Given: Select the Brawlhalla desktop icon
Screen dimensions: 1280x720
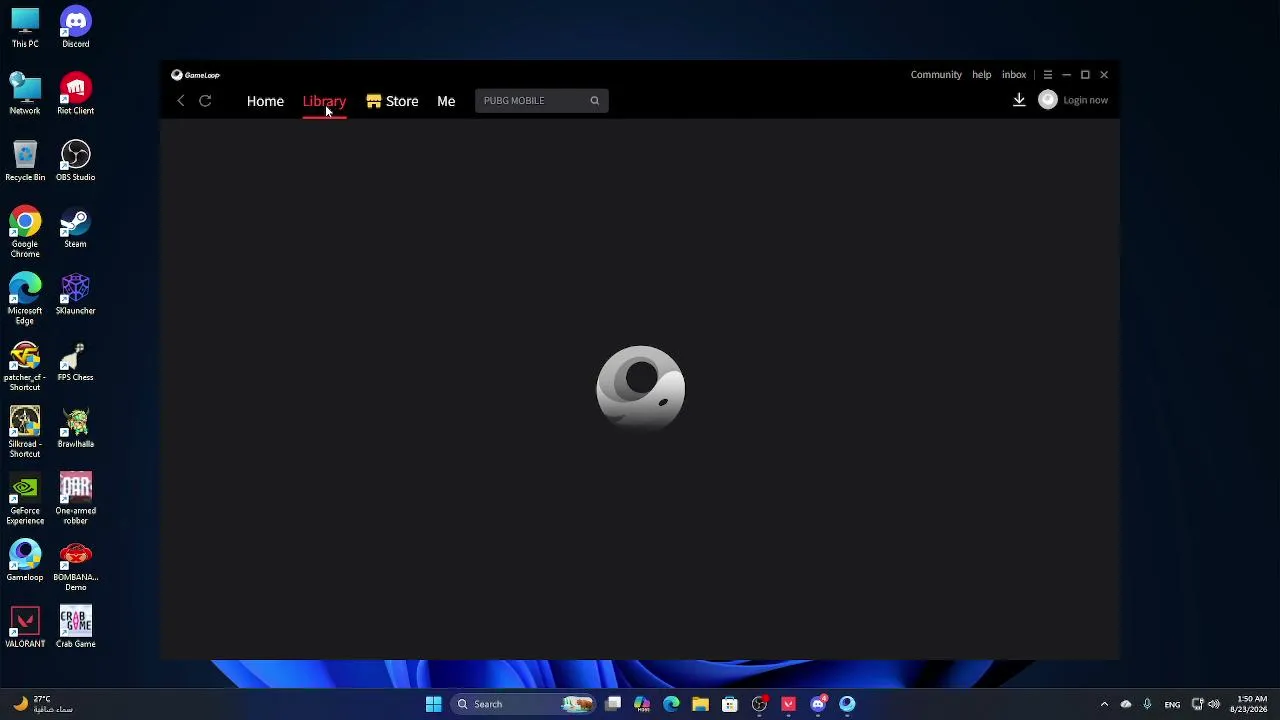Looking at the screenshot, I should tap(75, 428).
